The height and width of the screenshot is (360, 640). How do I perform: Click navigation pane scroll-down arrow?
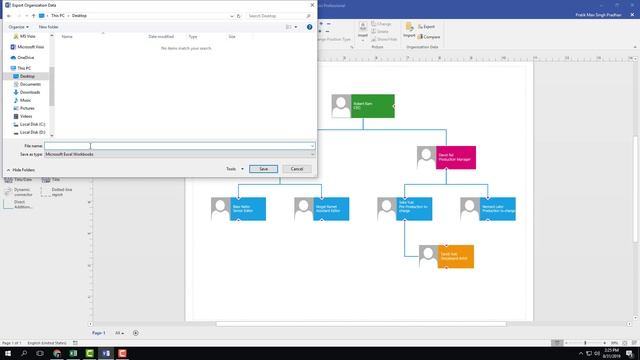coord(51,135)
